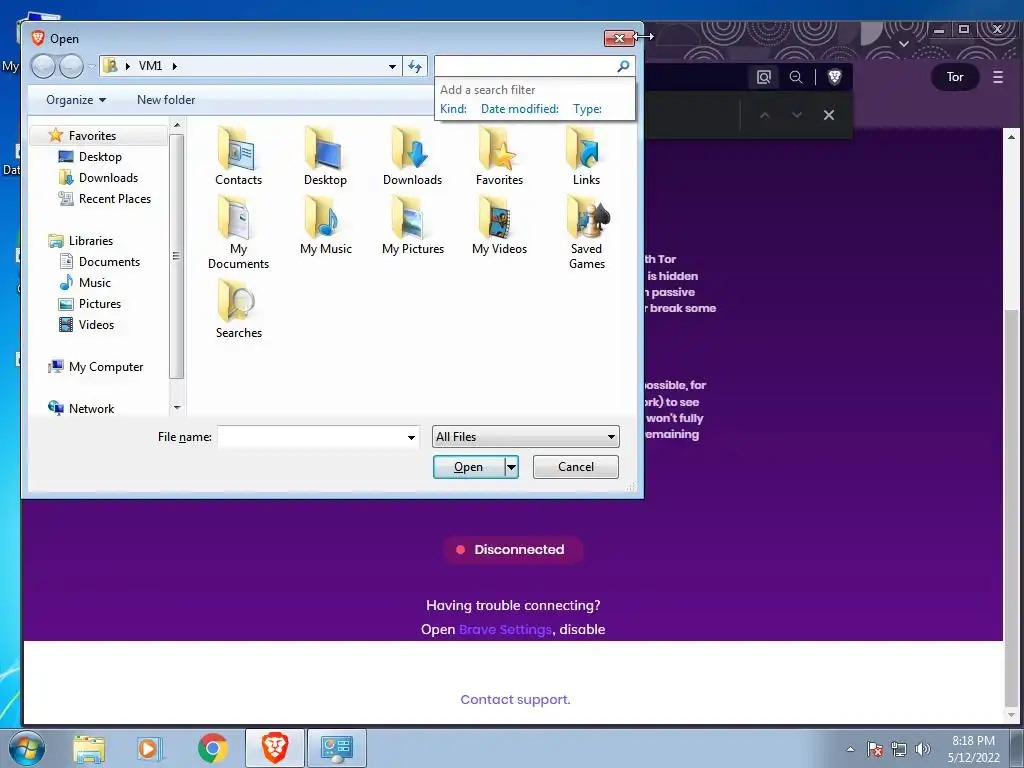Click the New folder button
Image resolution: width=1024 pixels, height=768 pixels.
point(166,100)
